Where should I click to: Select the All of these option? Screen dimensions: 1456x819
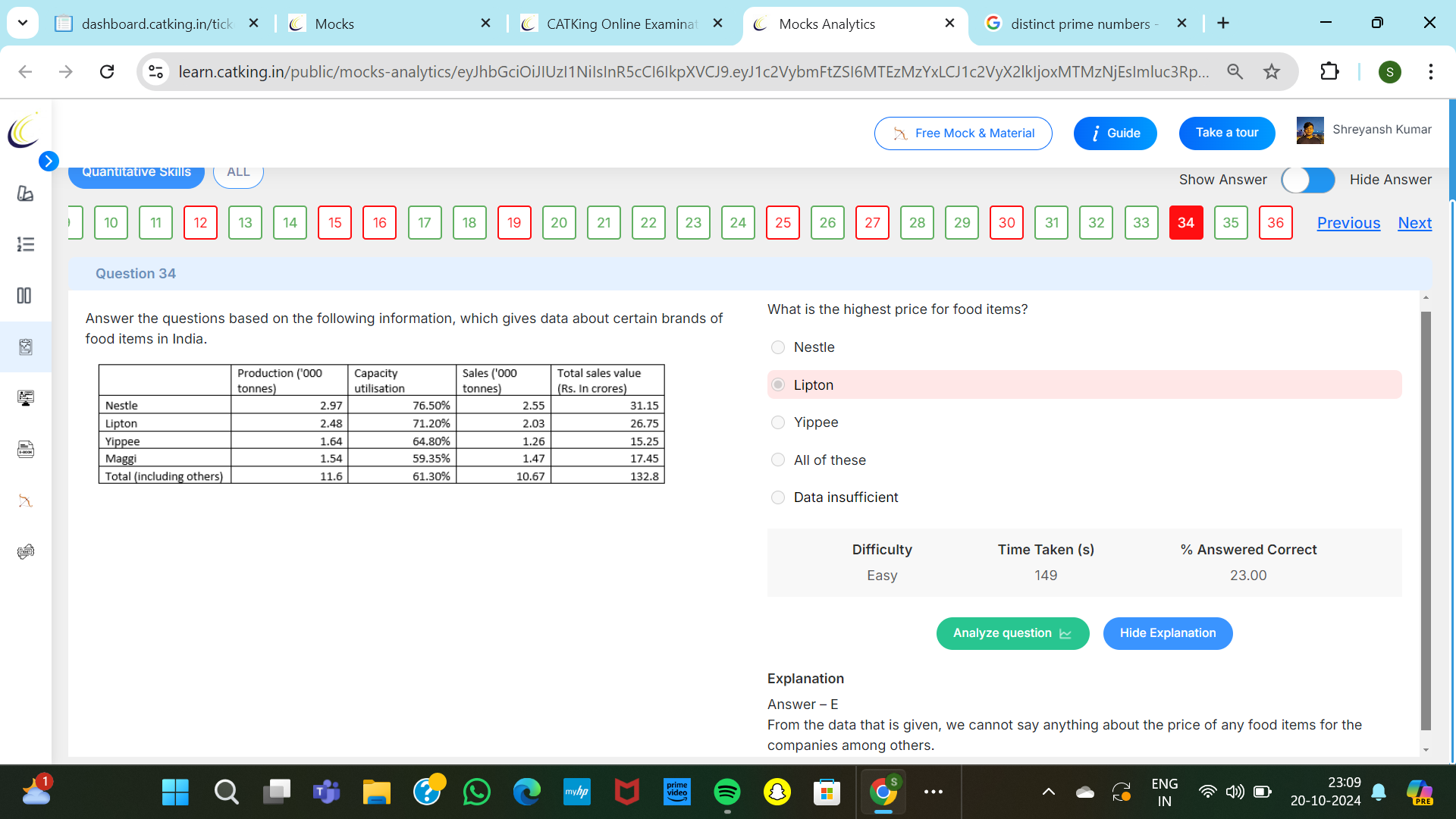[x=778, y=460]
